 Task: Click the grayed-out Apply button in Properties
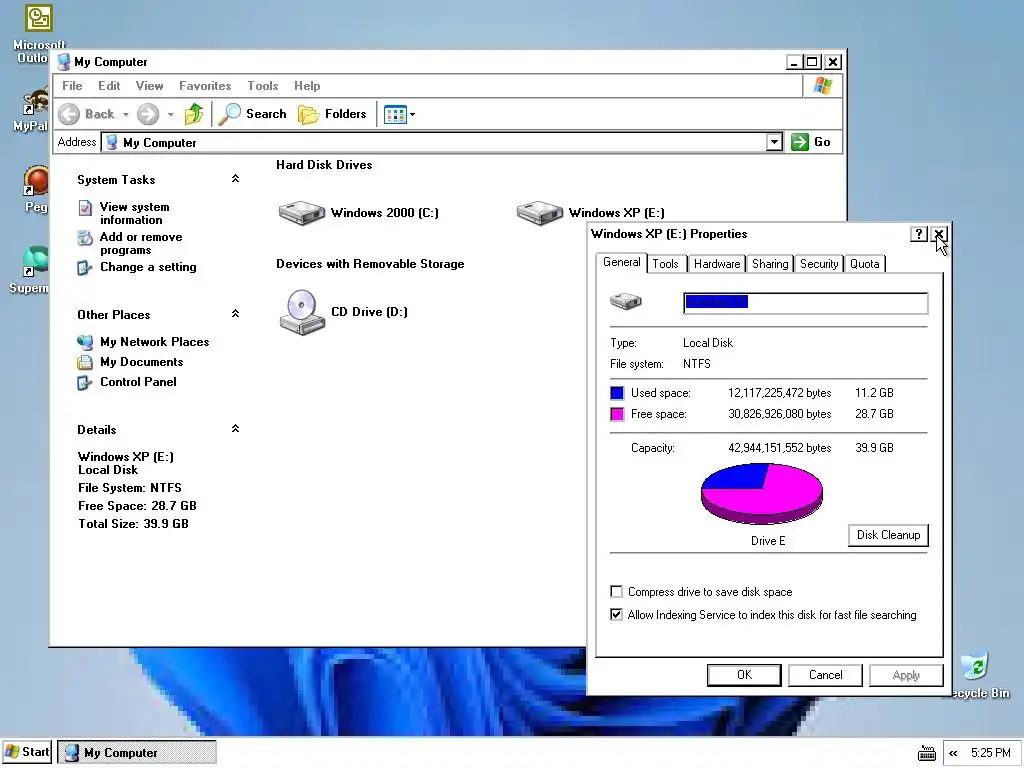(906, 675)
